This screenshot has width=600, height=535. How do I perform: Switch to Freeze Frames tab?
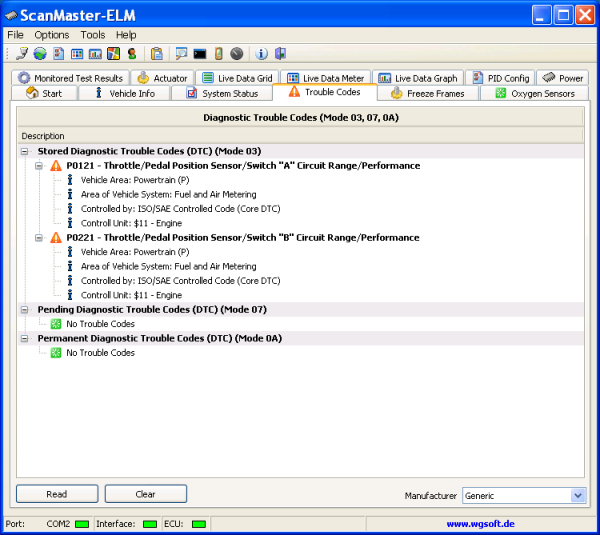pos(428,93)
